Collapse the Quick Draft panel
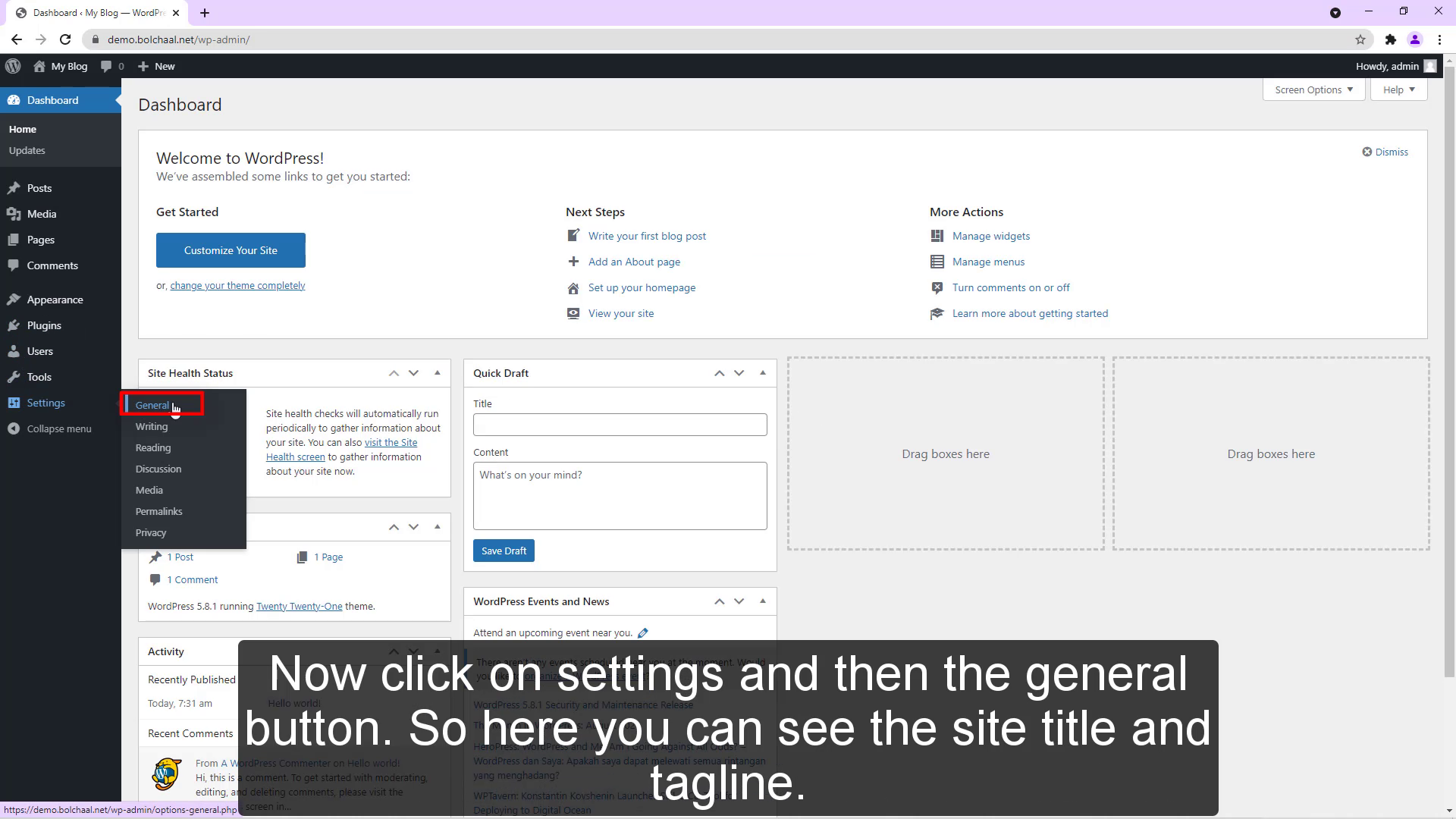 (763, 373)
